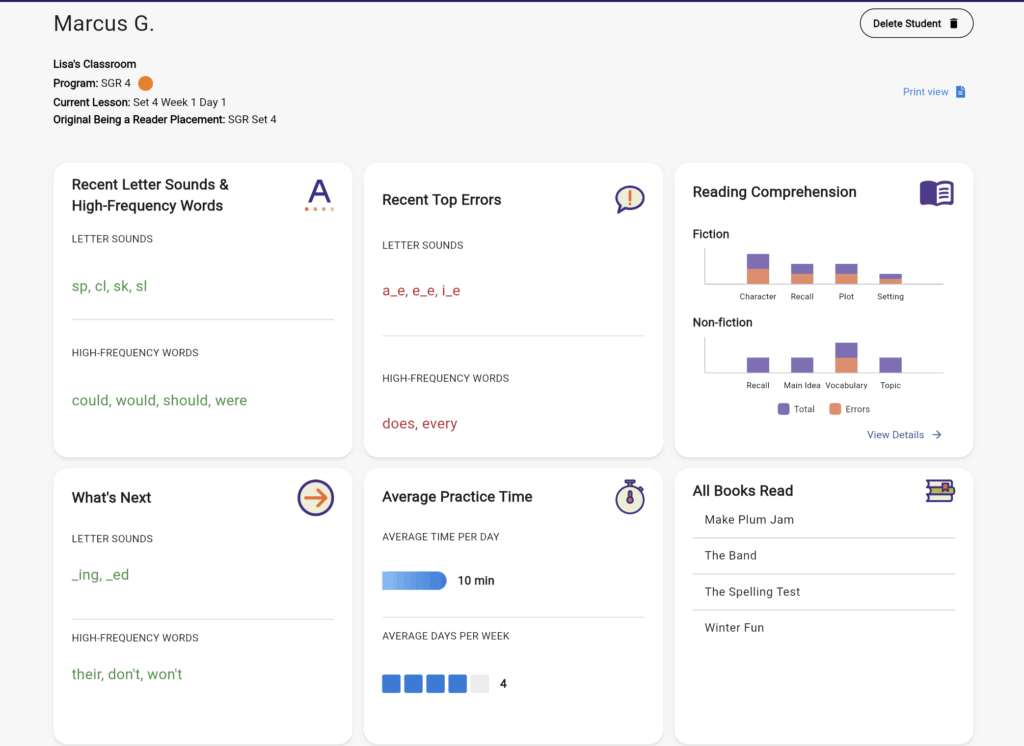Click the arrow next to View Details
Image resolution: width=1024 pixels, height=746 pixels.
tap(937, 435)
